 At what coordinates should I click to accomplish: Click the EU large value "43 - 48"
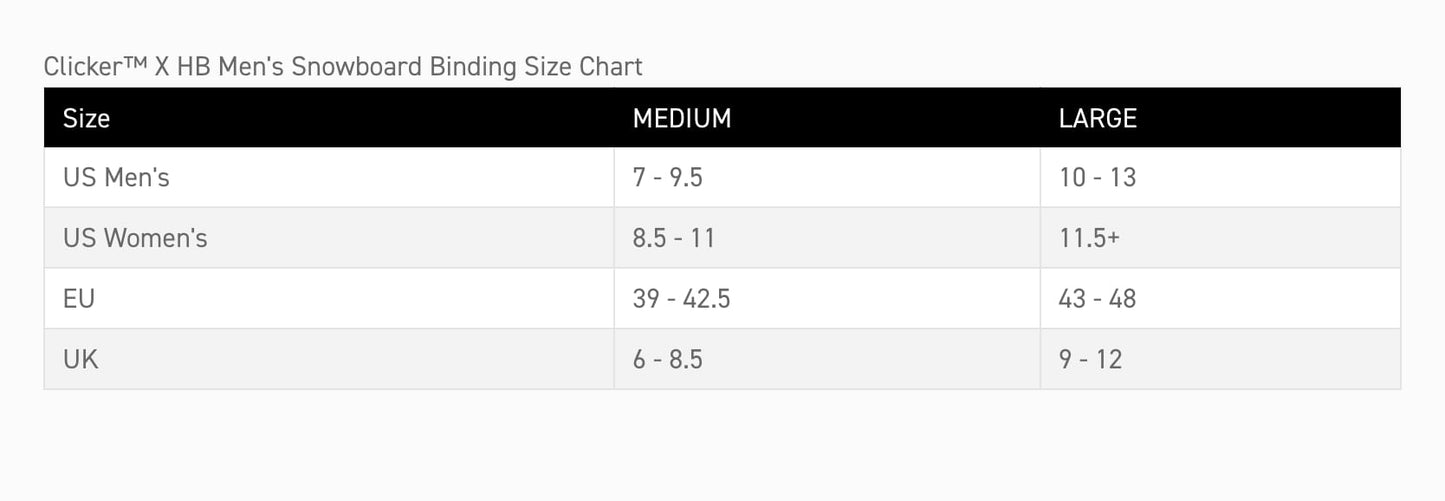[1097, 298]
